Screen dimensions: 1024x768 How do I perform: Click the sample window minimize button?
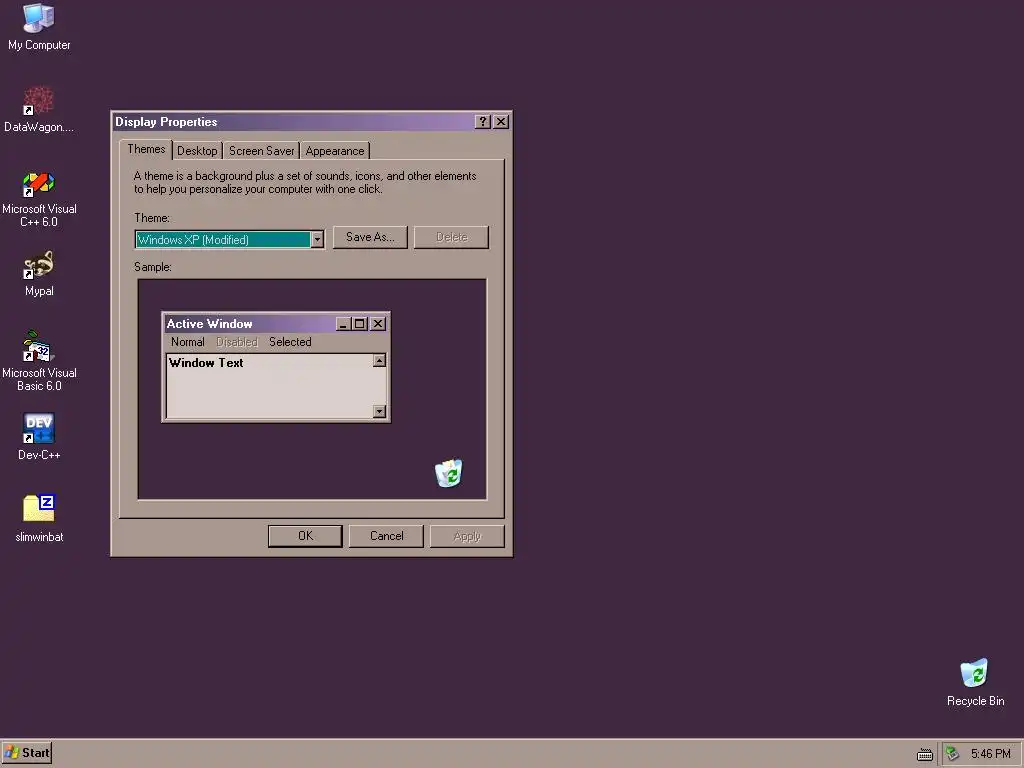point(344,323)
